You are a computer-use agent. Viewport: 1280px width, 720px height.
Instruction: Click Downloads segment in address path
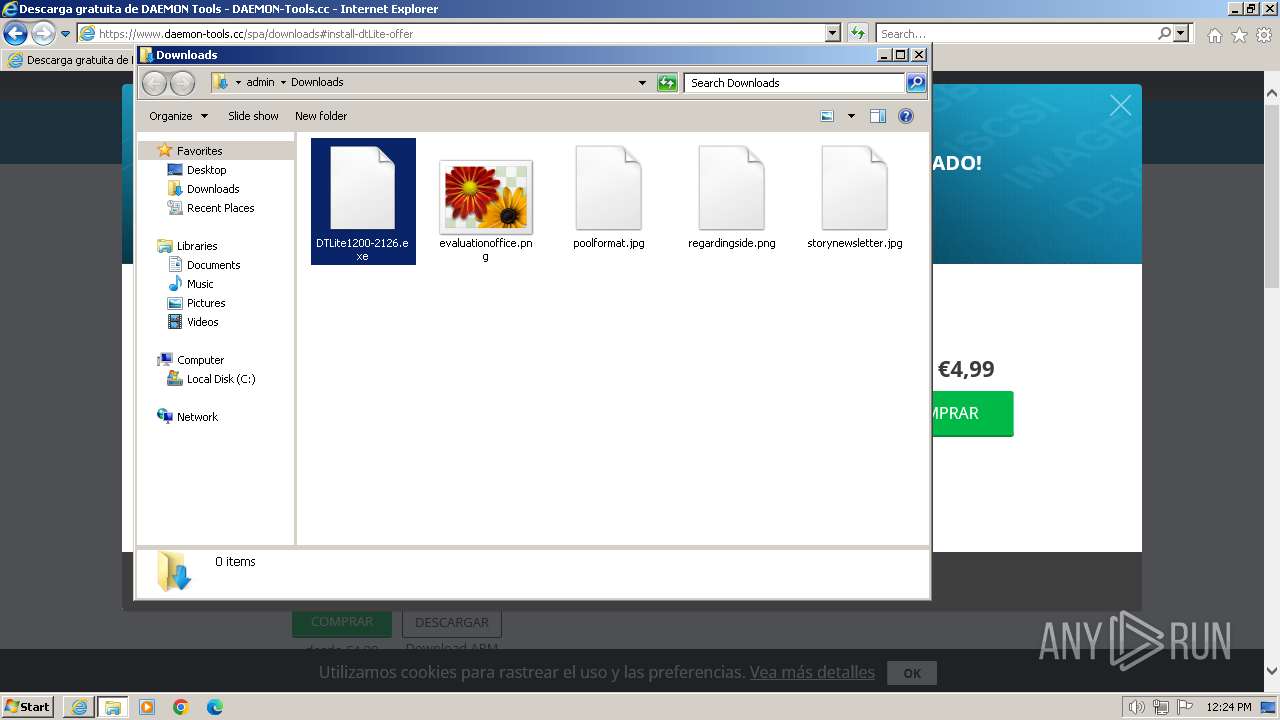pyautogui.click(x=317, y=83)
